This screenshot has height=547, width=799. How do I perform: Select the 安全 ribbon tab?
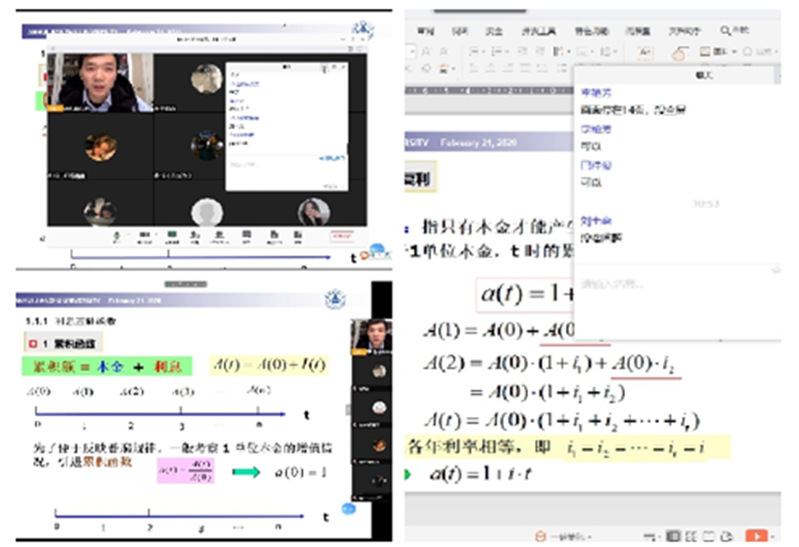pos(493,30)
